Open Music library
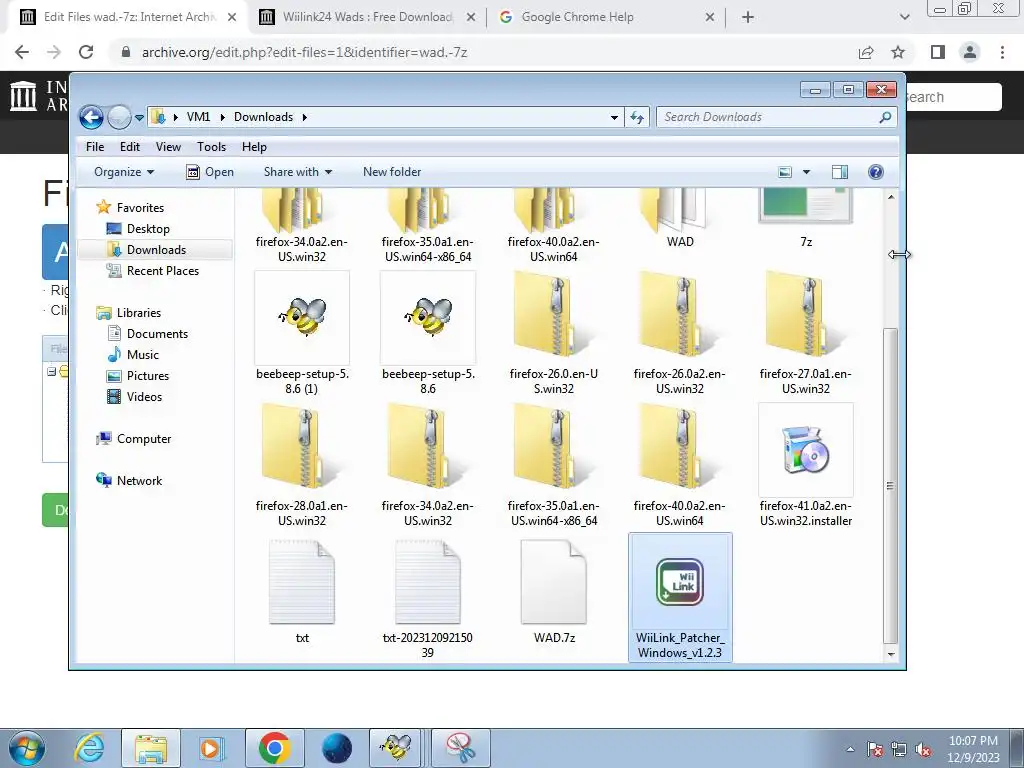The image size is (1024, 768). [142, 355]
